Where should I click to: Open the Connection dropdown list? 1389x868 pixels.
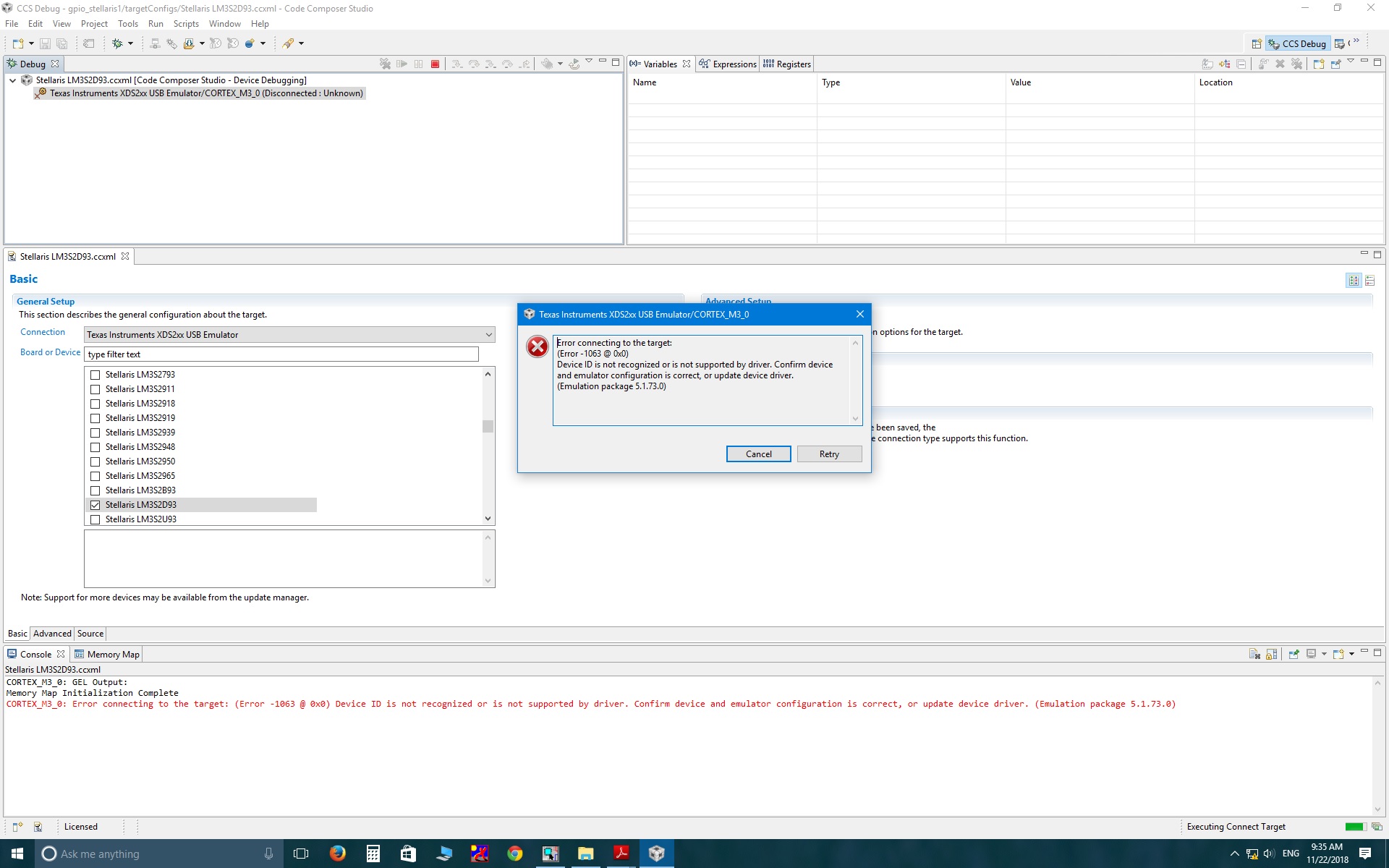pyautogui.click(x=489, y=335)
